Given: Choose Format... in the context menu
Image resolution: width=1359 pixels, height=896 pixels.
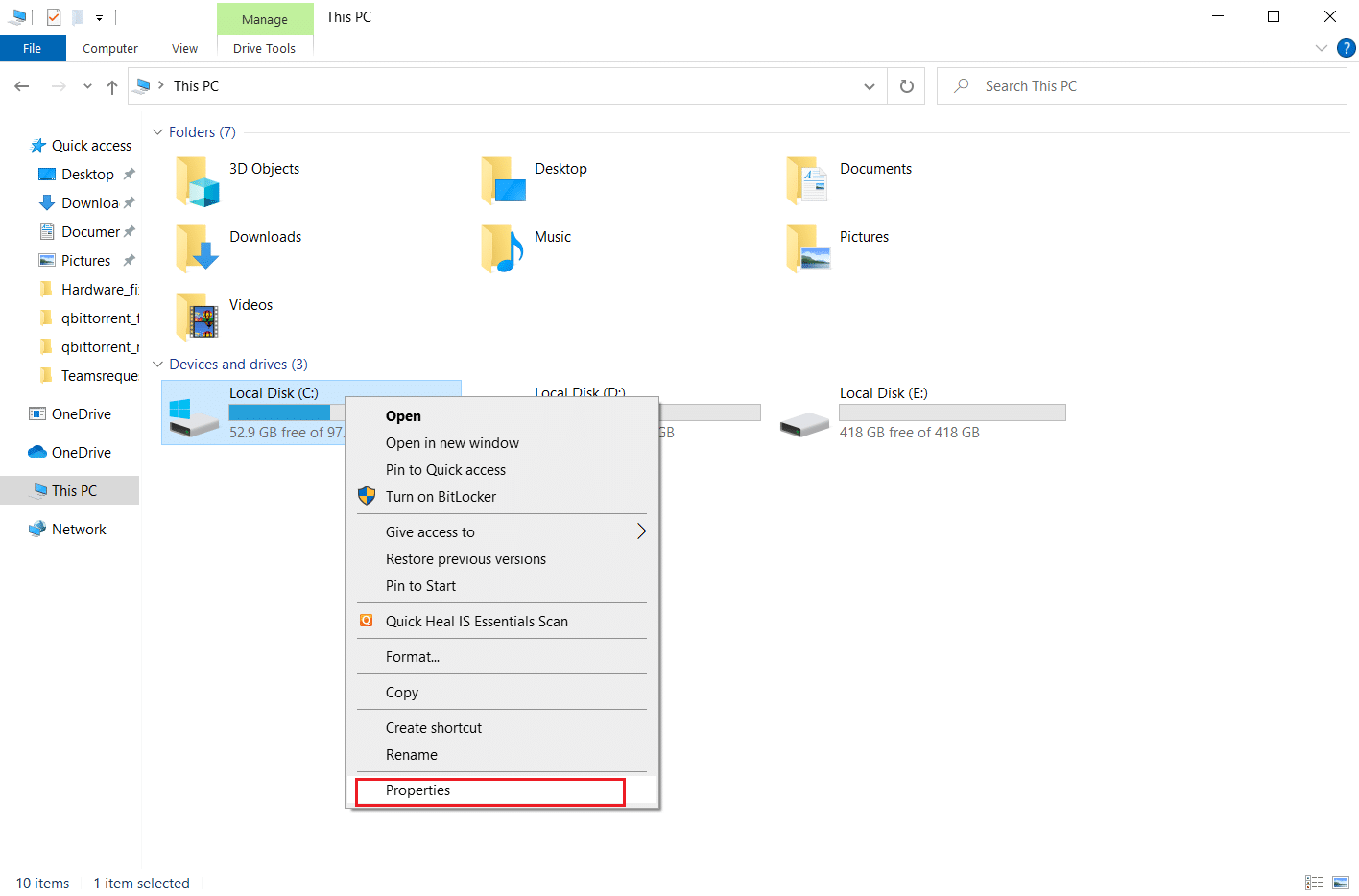Looking at the screenshot, I should click(502, 657).
